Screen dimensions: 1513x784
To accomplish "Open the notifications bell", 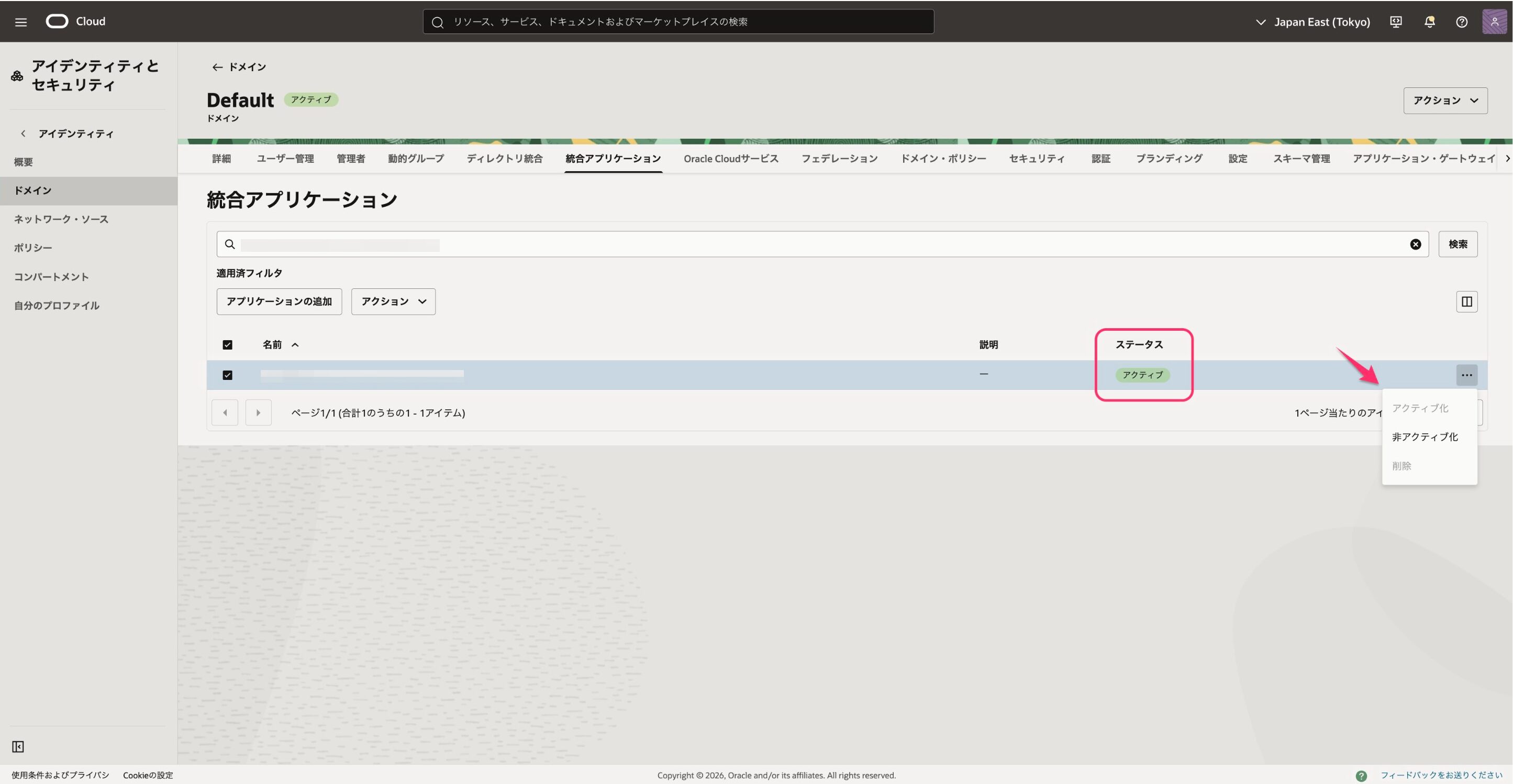I will (x=1428, y=21).
